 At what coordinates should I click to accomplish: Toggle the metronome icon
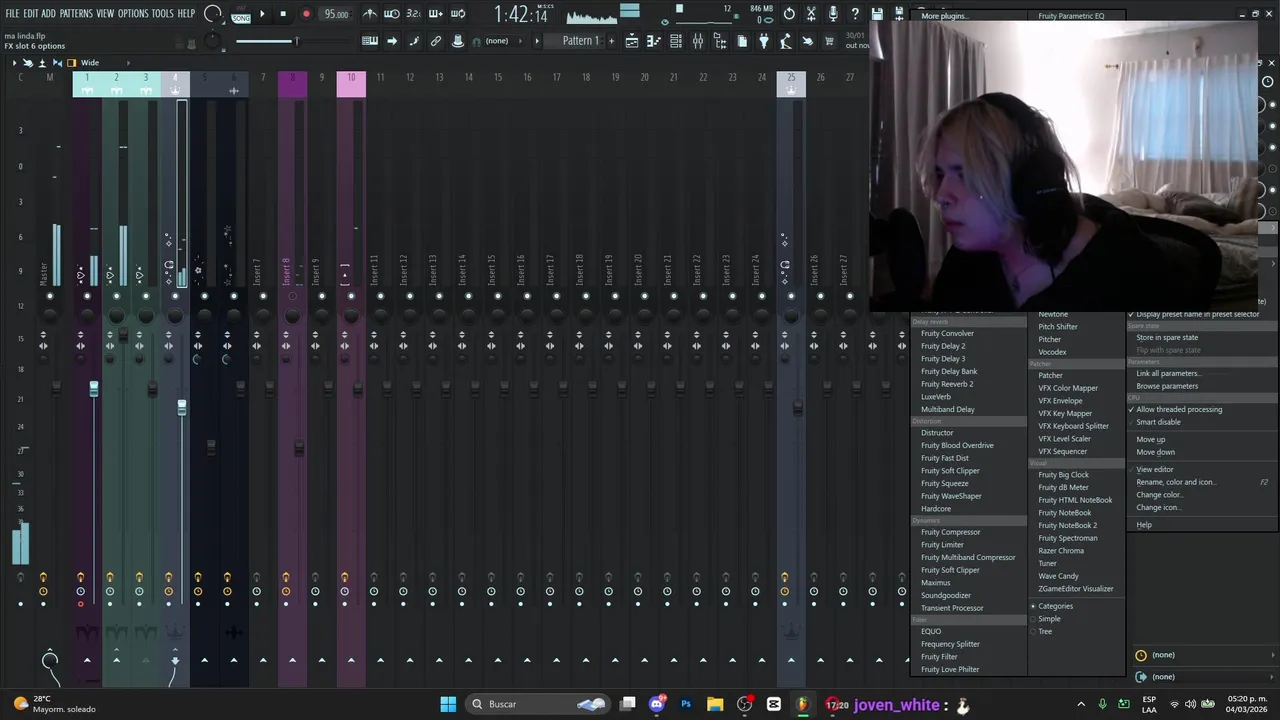(x=370, y=14)
